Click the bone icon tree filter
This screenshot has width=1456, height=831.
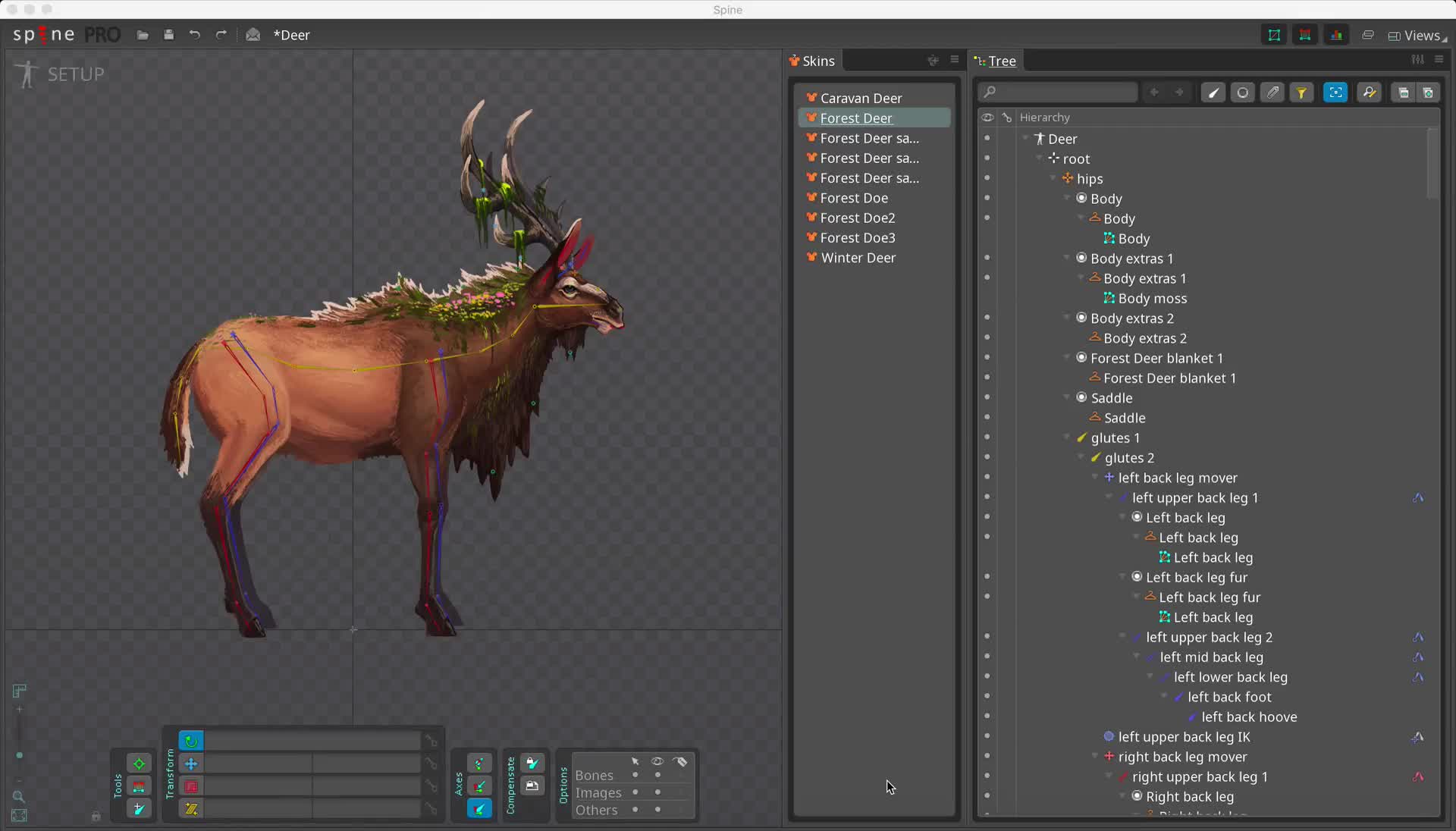coord(1213,93)
